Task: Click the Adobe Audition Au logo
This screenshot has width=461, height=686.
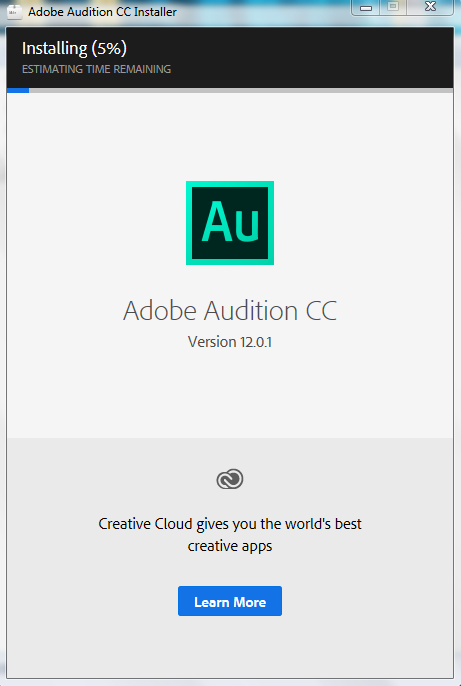Action: tap(230, 223)
